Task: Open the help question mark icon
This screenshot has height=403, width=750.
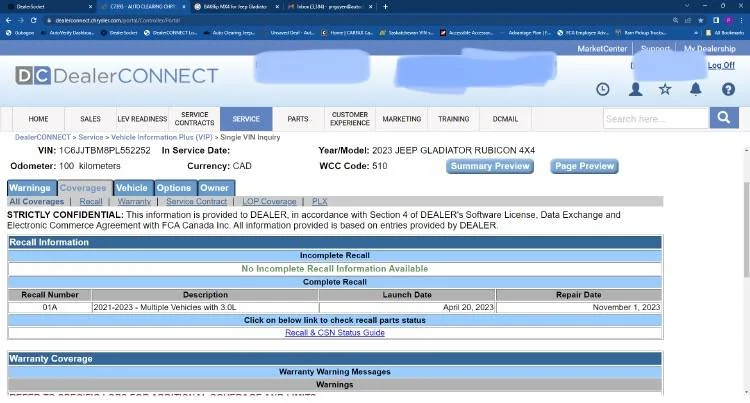Action: tap(728, 89)
